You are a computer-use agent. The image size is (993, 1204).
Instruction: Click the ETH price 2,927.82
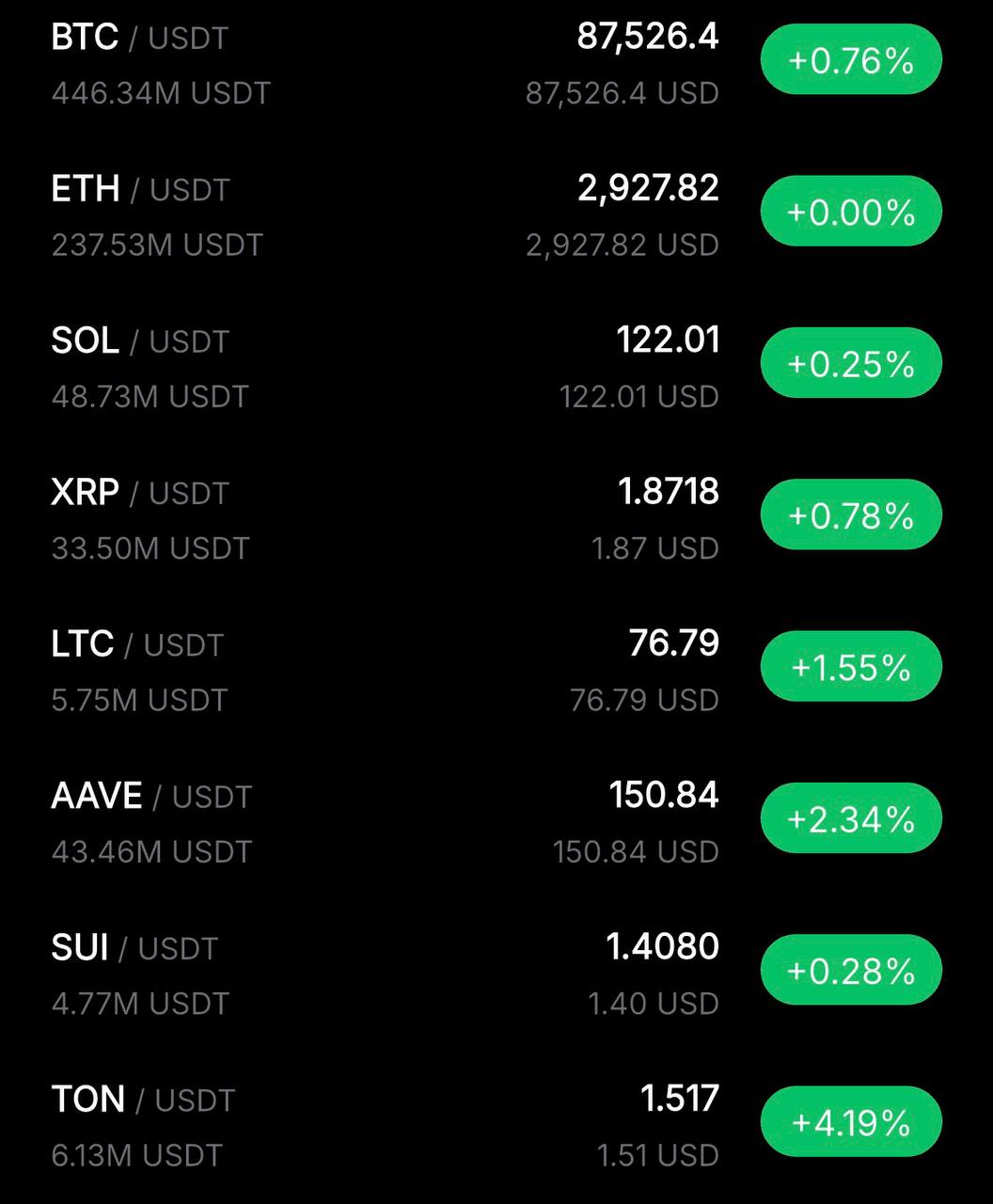pos(647,188)
